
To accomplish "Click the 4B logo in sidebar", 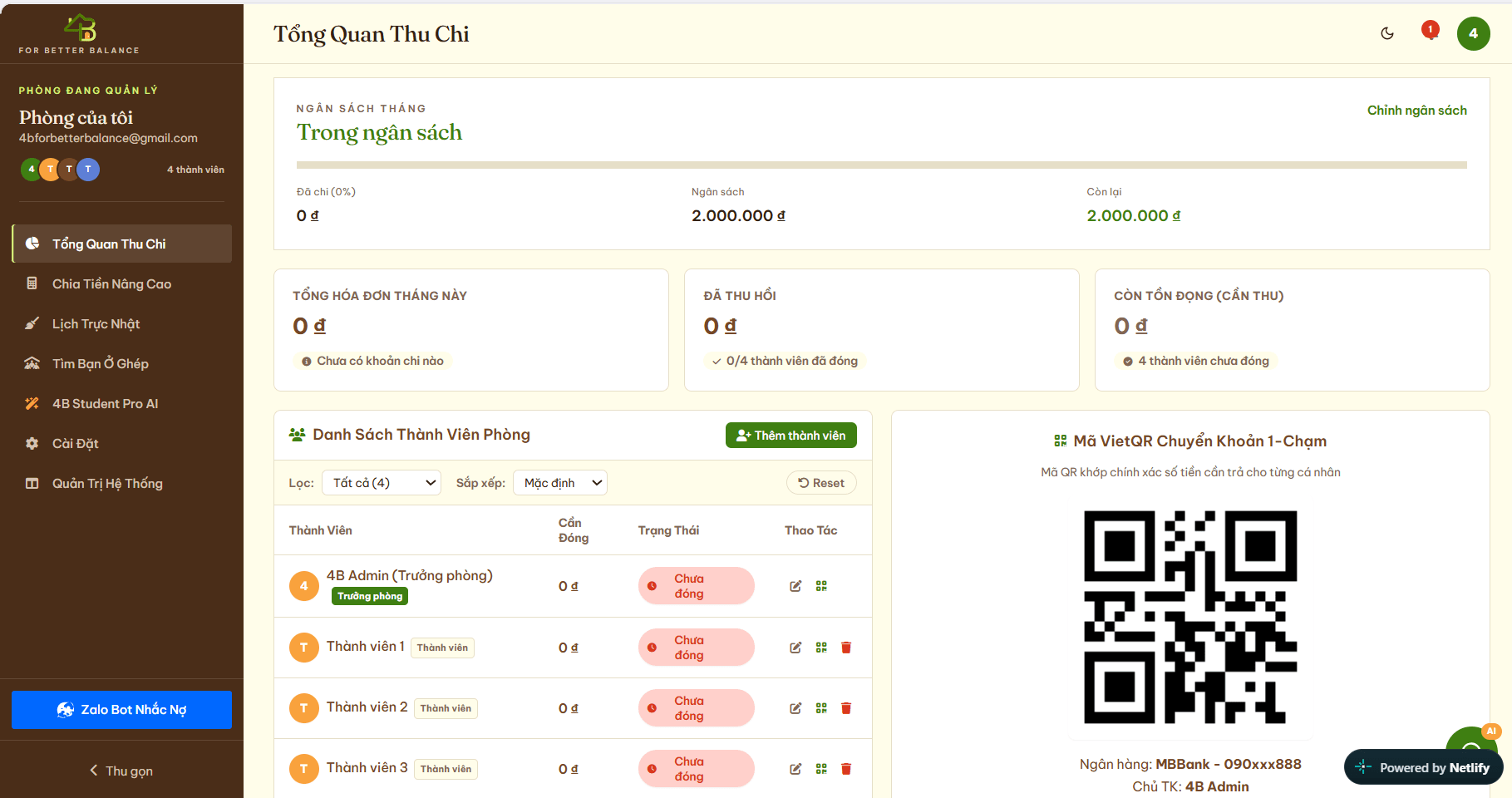I will pos(80,27).
